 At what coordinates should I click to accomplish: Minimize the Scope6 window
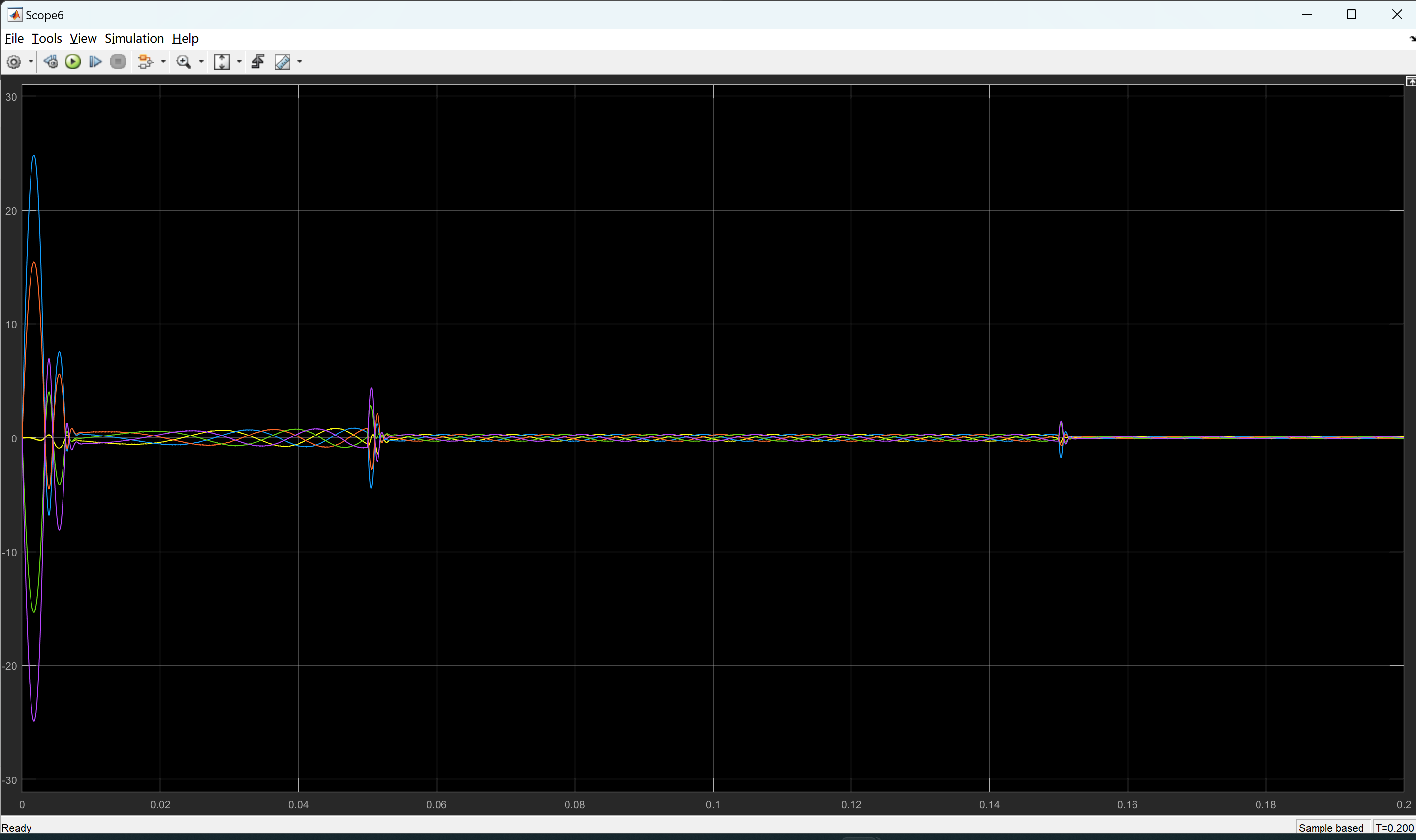pyautogui.click(x=1307, y=15)
